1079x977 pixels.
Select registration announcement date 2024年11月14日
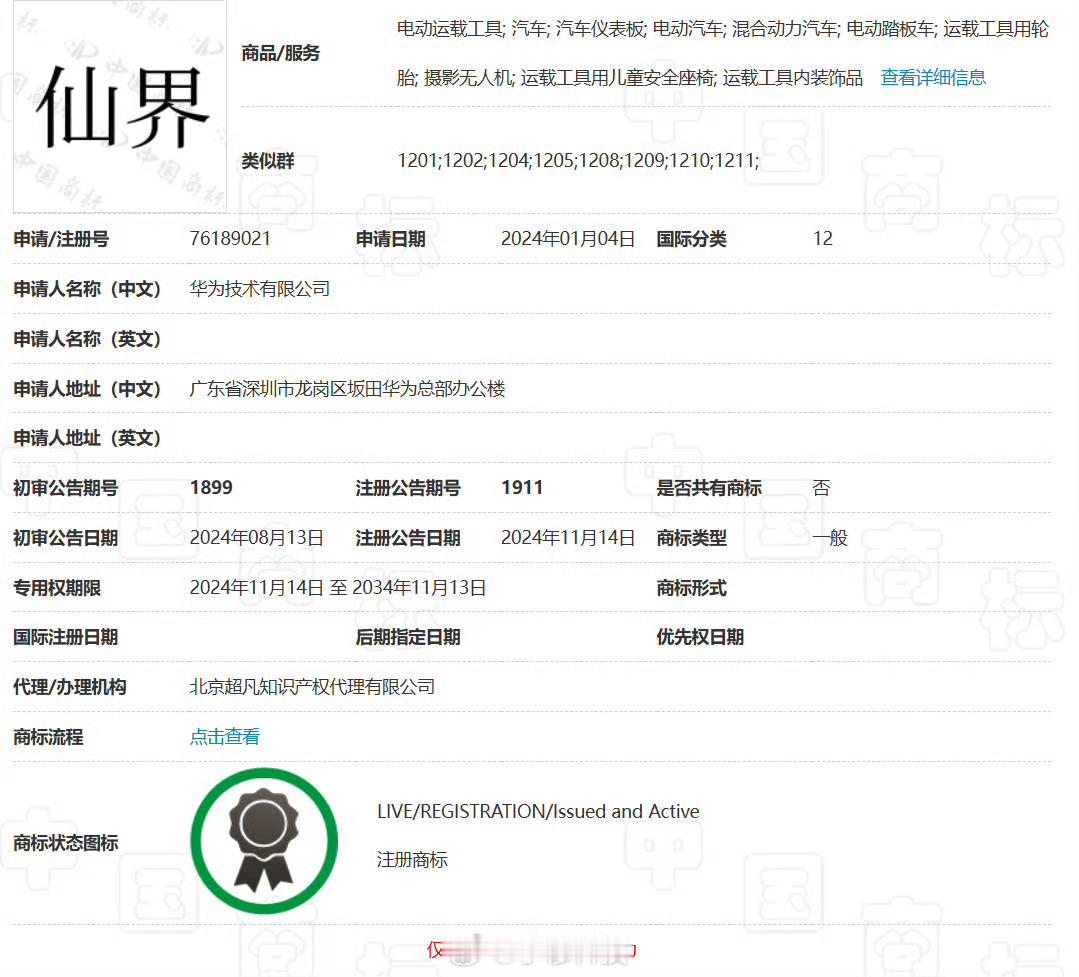coord(568,538)
